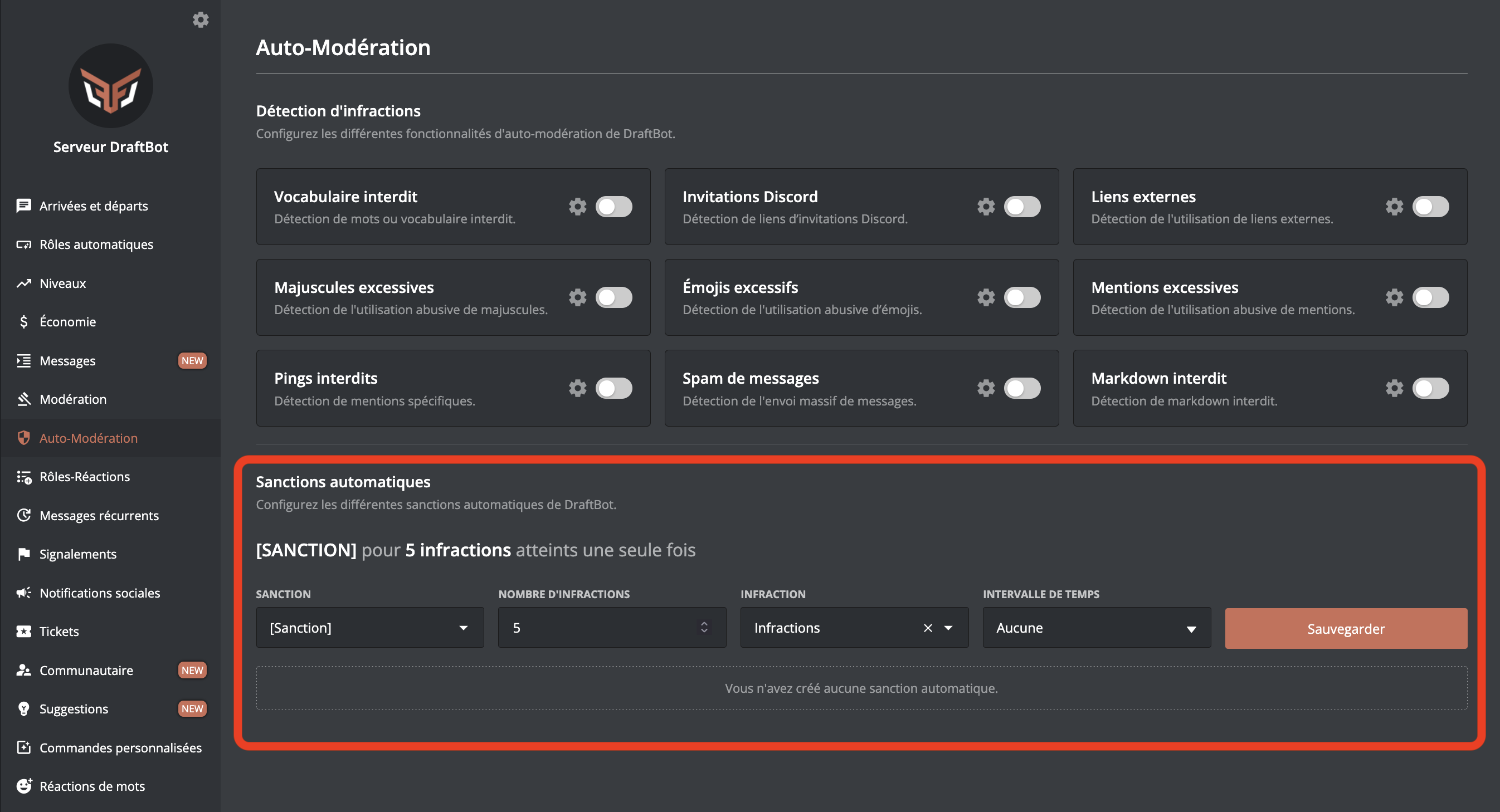The width and height of the screenshot is (1500, 812).
Task: Enable the Vocabulaire interdit detection
Action: click(x=615, y=206)
